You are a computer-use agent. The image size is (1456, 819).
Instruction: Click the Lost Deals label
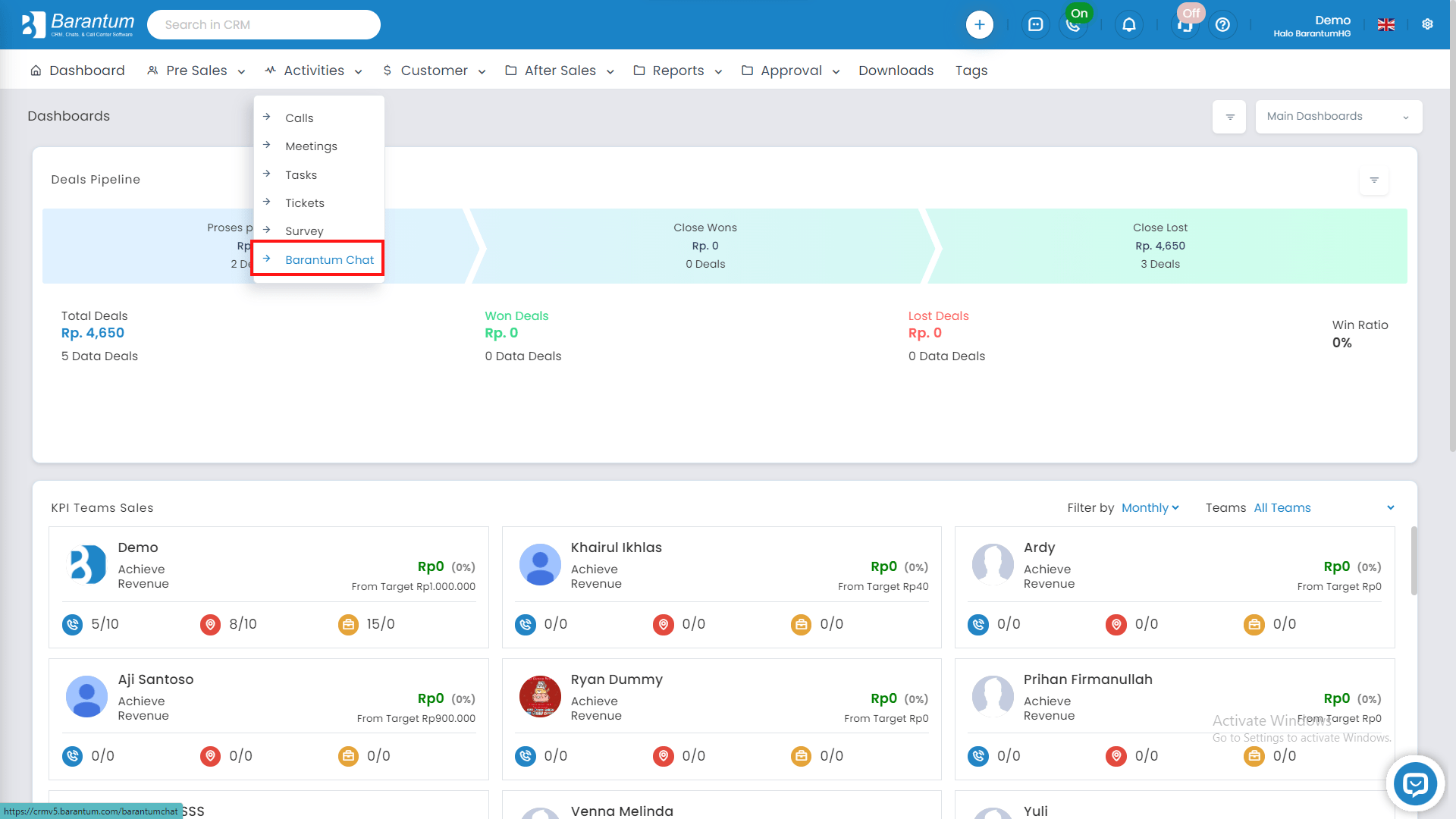click(x=939, y=316)
